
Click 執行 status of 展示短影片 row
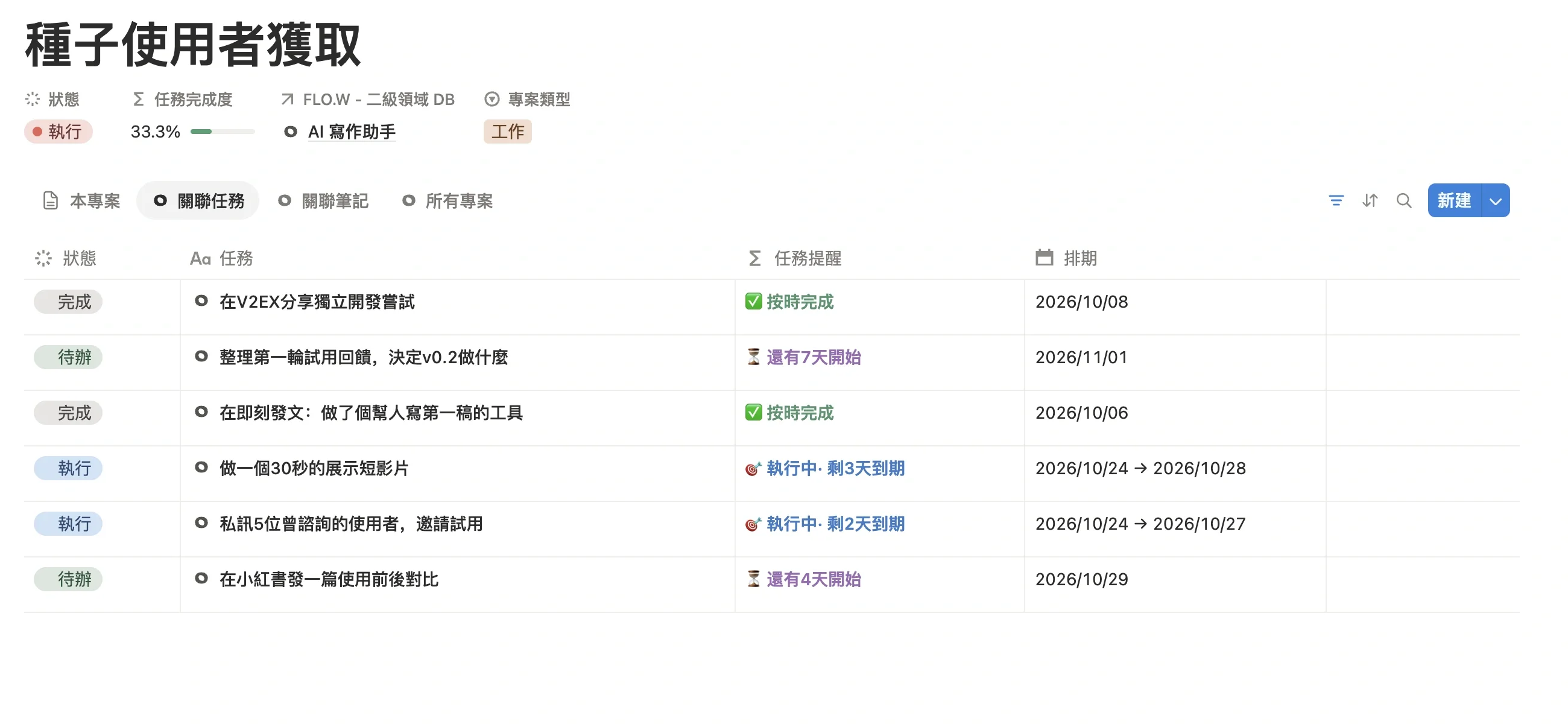[x=68, y=468]
